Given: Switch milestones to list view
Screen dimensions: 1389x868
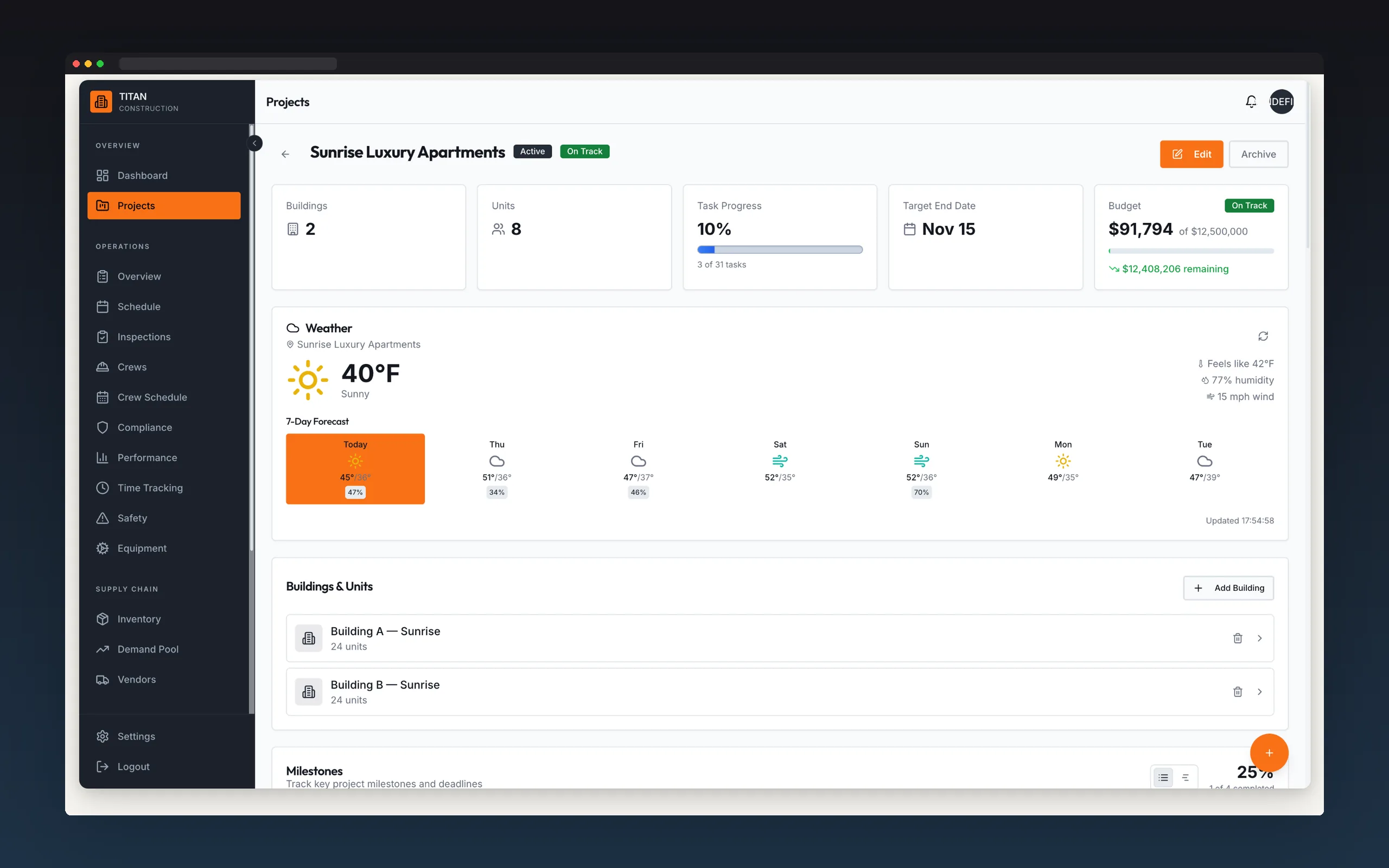Looking at the screenshot, I should click(1163, 777).
